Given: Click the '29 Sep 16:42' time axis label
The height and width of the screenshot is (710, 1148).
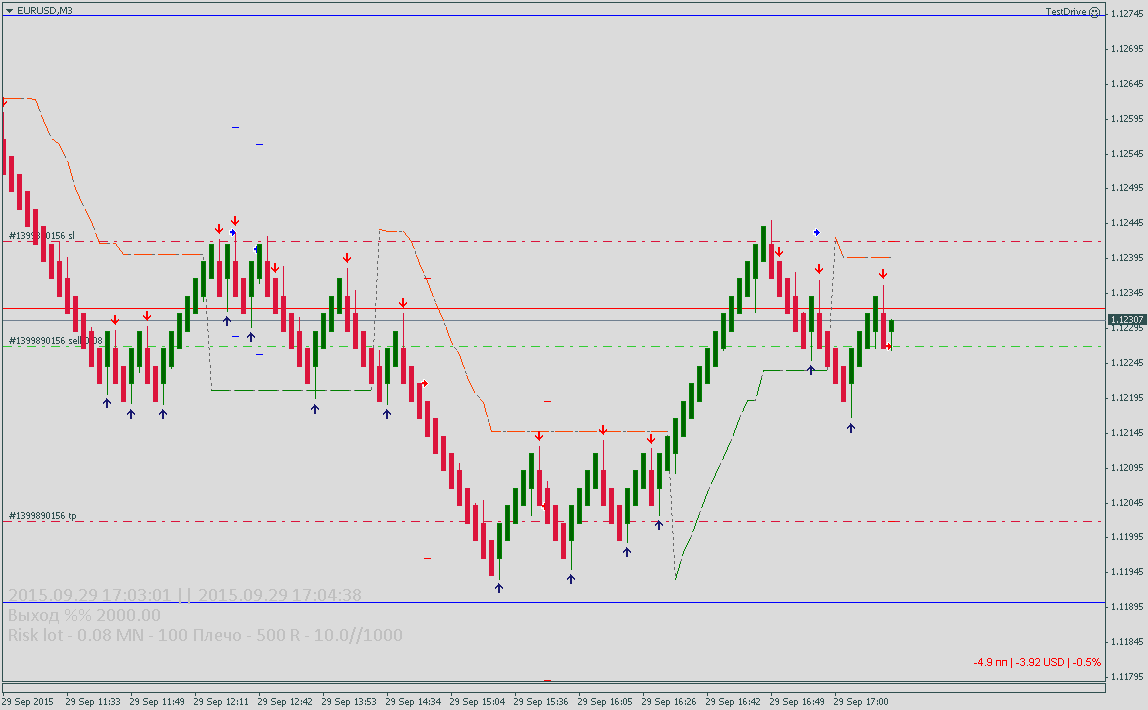Looking at the screenshot, I should (733, 702).
